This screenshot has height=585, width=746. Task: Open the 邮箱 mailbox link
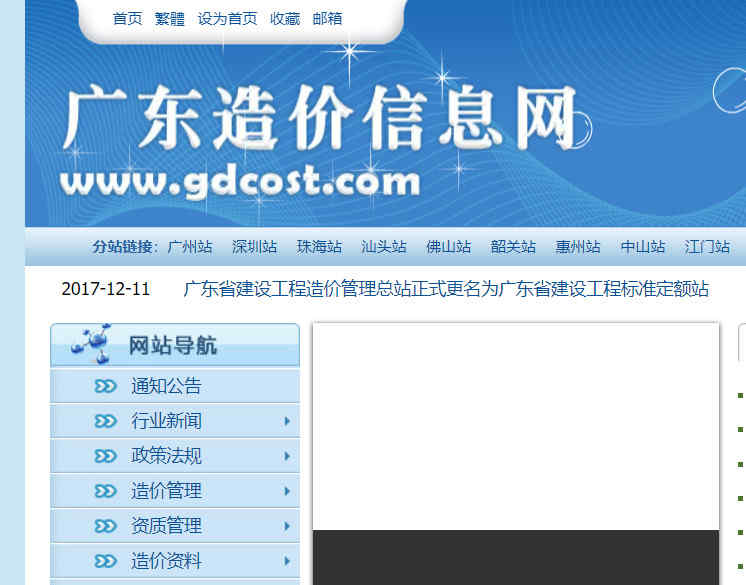coord(327,19)
